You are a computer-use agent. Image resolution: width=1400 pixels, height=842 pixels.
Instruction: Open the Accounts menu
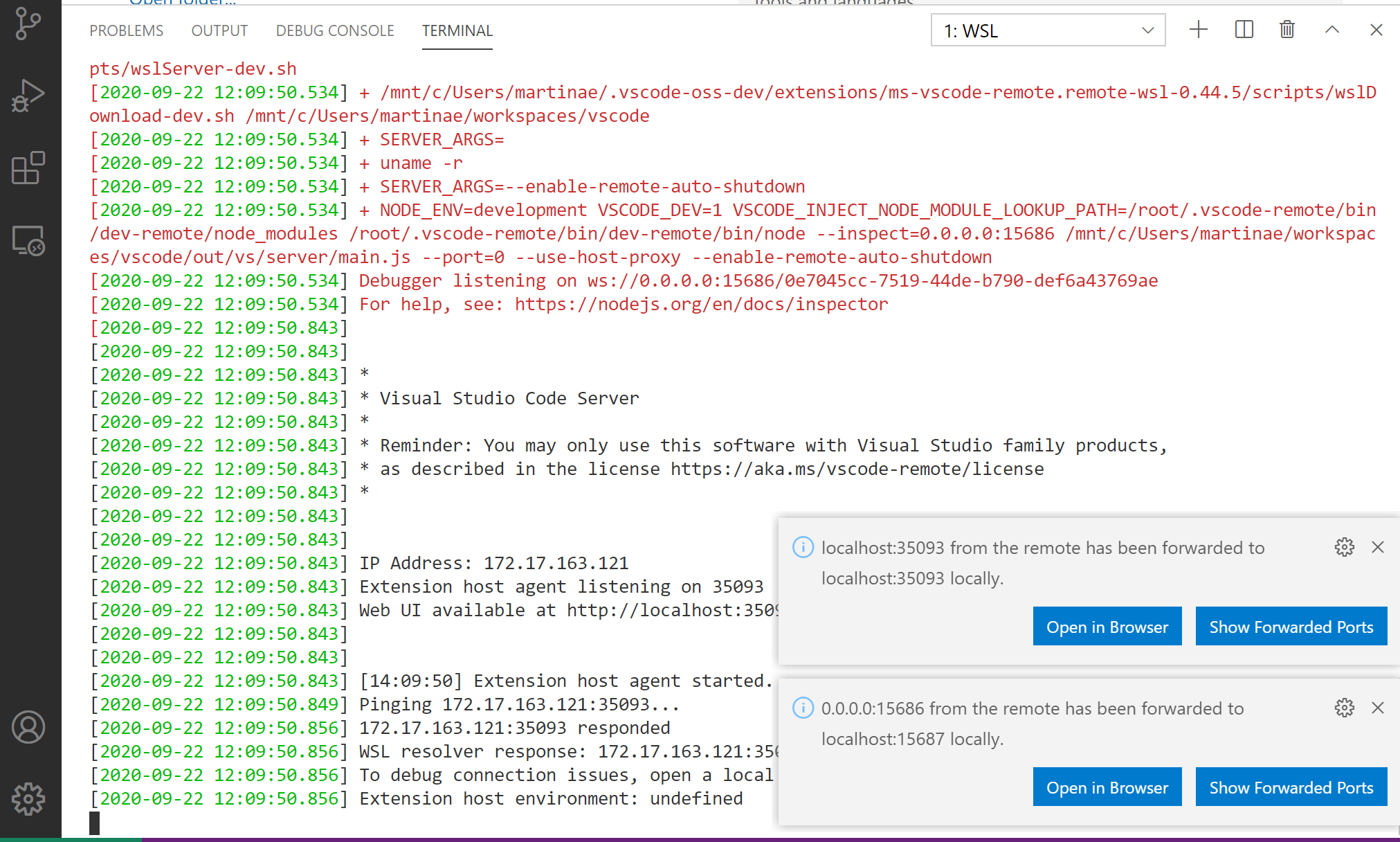point(28,728)
